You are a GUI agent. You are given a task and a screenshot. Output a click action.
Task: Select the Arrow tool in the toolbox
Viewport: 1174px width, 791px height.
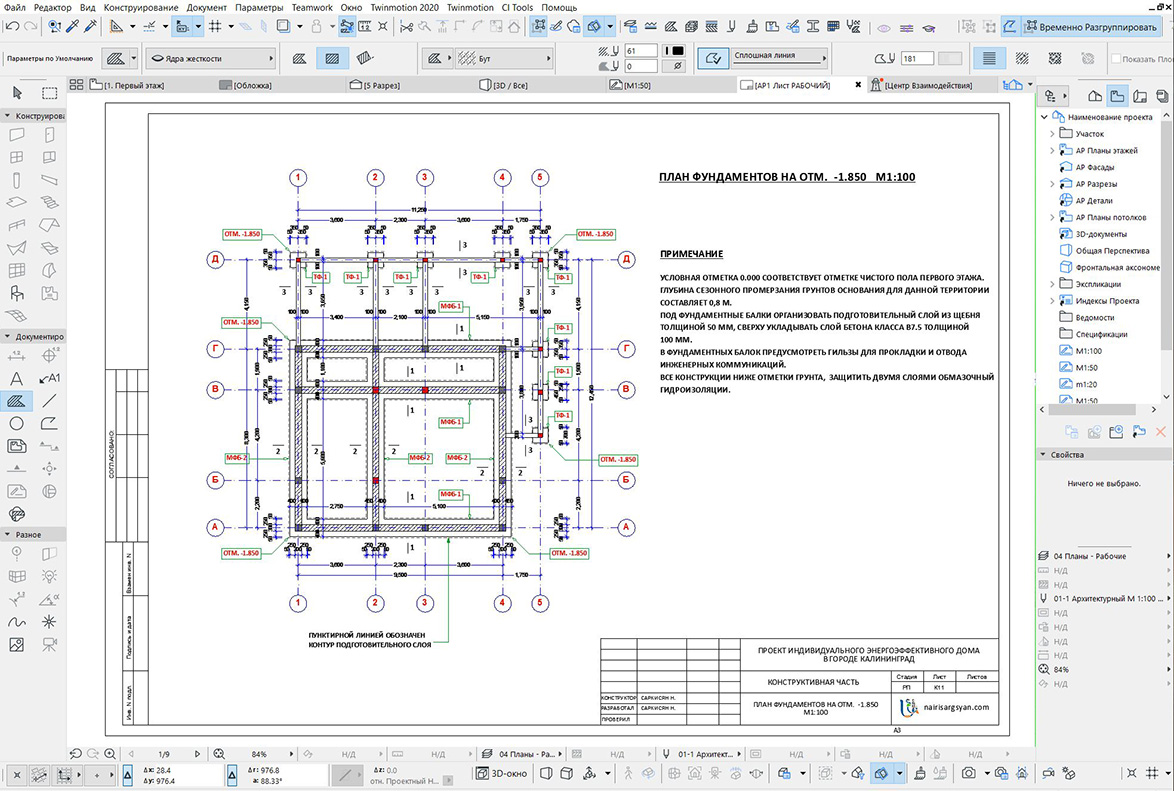[17, 93]
